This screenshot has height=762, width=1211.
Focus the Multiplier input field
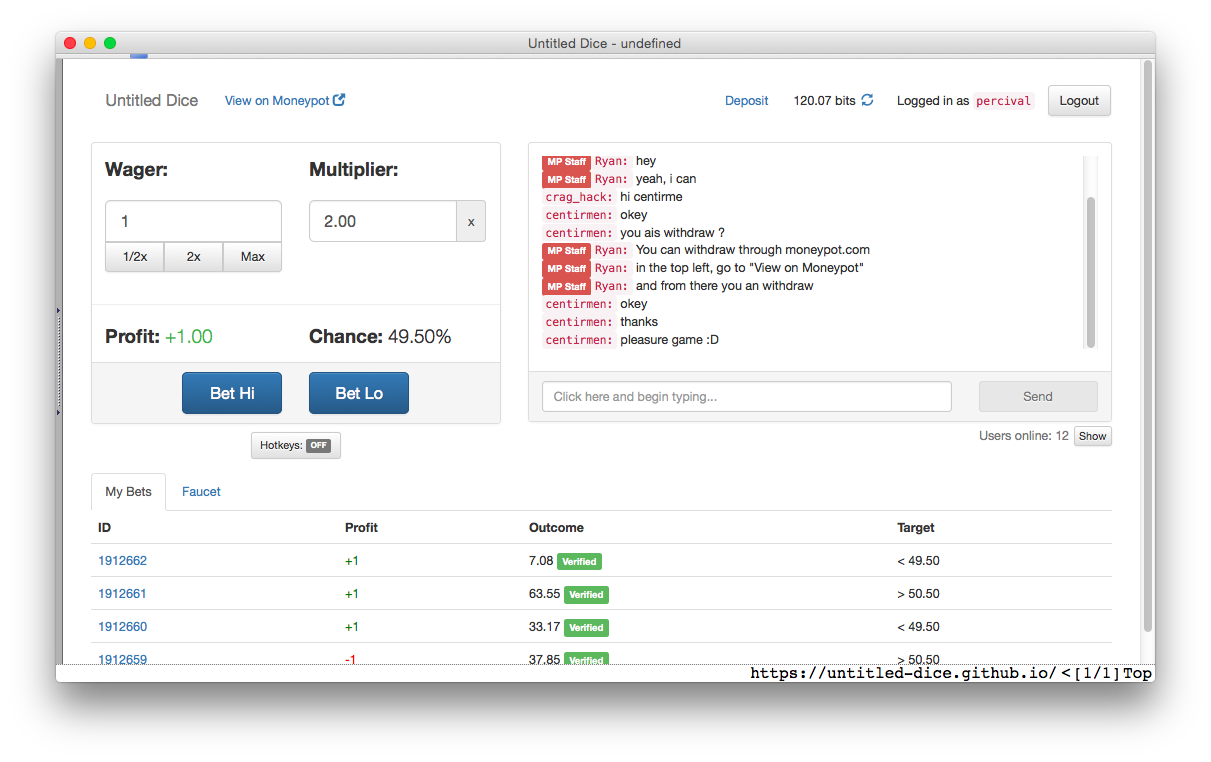383,221
